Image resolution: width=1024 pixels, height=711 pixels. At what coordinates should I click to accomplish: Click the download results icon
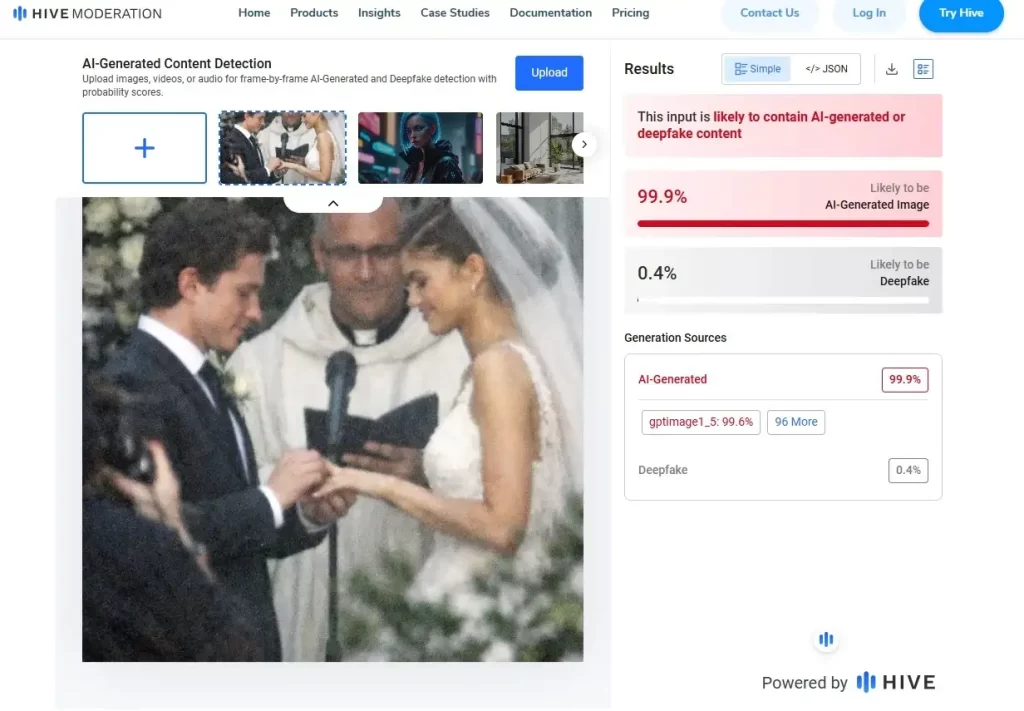click(x=892, y=69)
